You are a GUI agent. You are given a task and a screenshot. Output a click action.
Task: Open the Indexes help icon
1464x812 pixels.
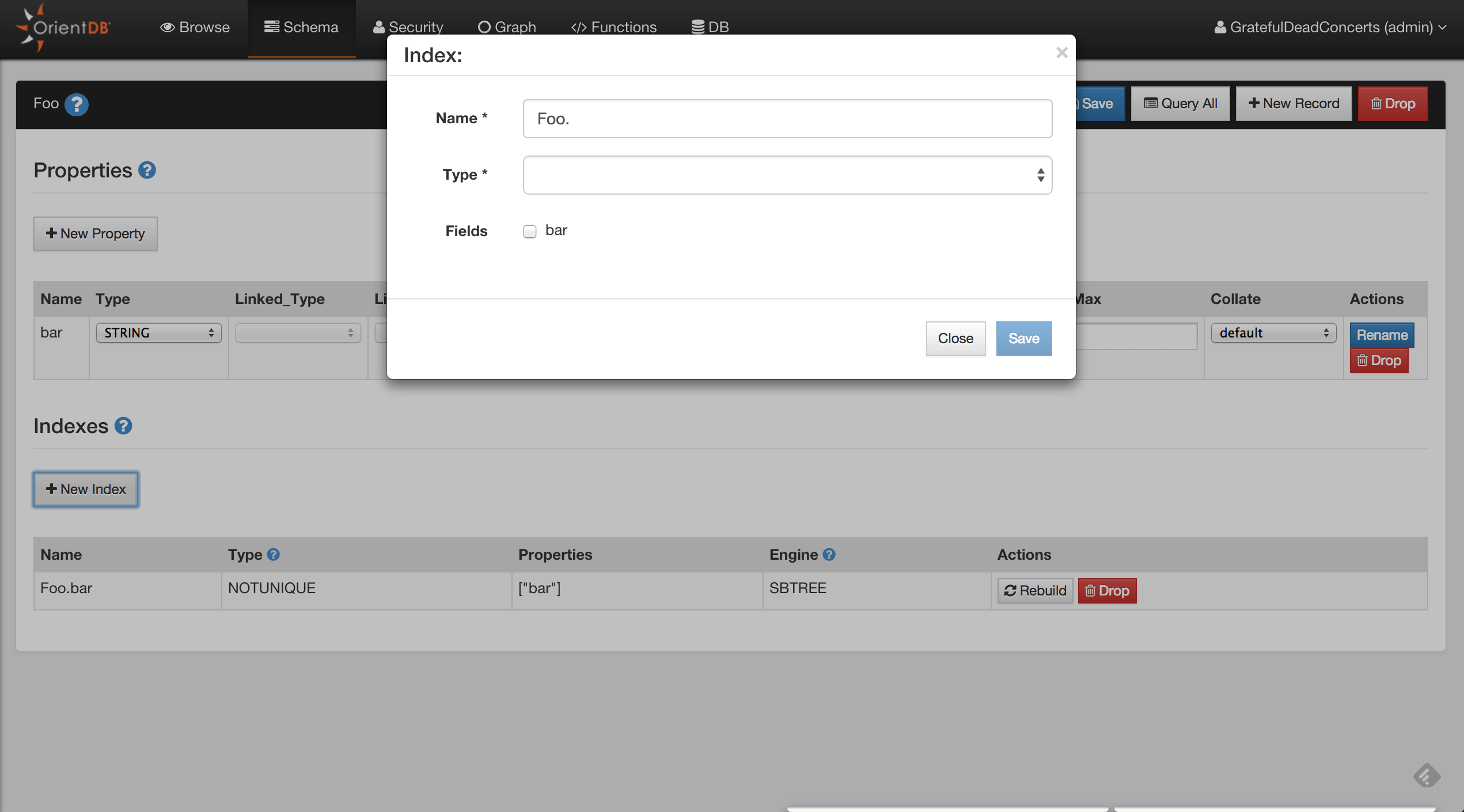click(123, 426)
